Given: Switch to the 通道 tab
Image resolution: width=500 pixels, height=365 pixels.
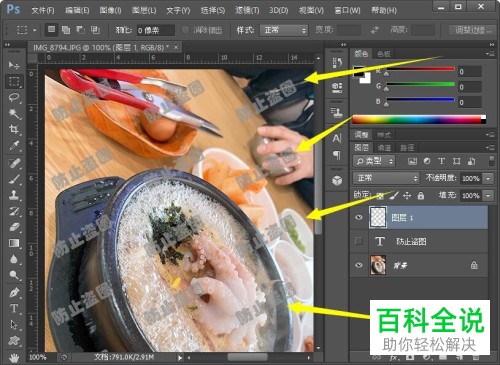Looking at the screenshot, I should pos(384,148).
